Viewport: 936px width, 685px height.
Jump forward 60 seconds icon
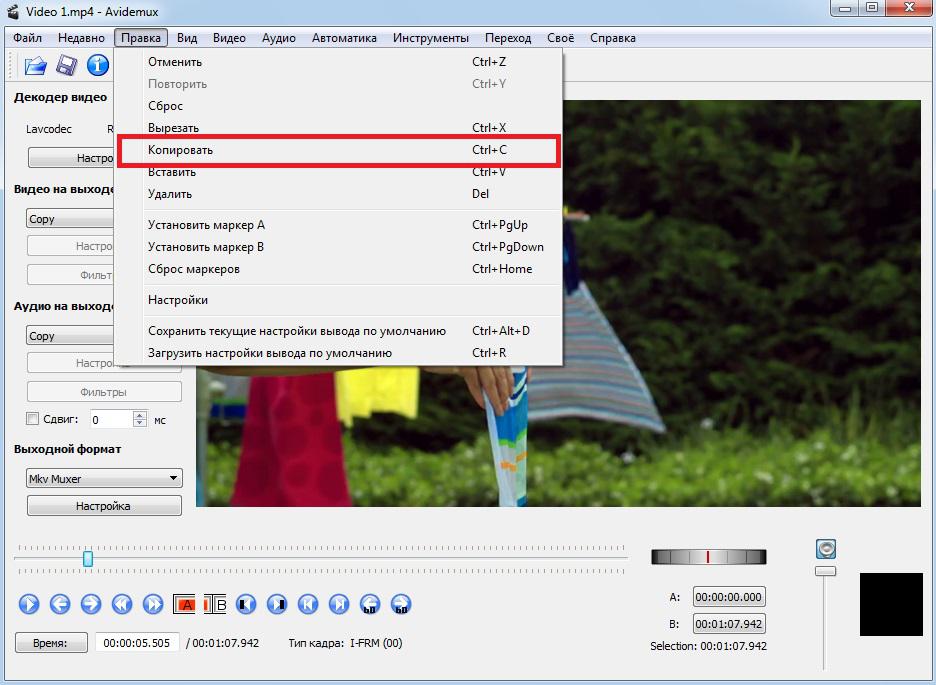(x=401, y=604)
